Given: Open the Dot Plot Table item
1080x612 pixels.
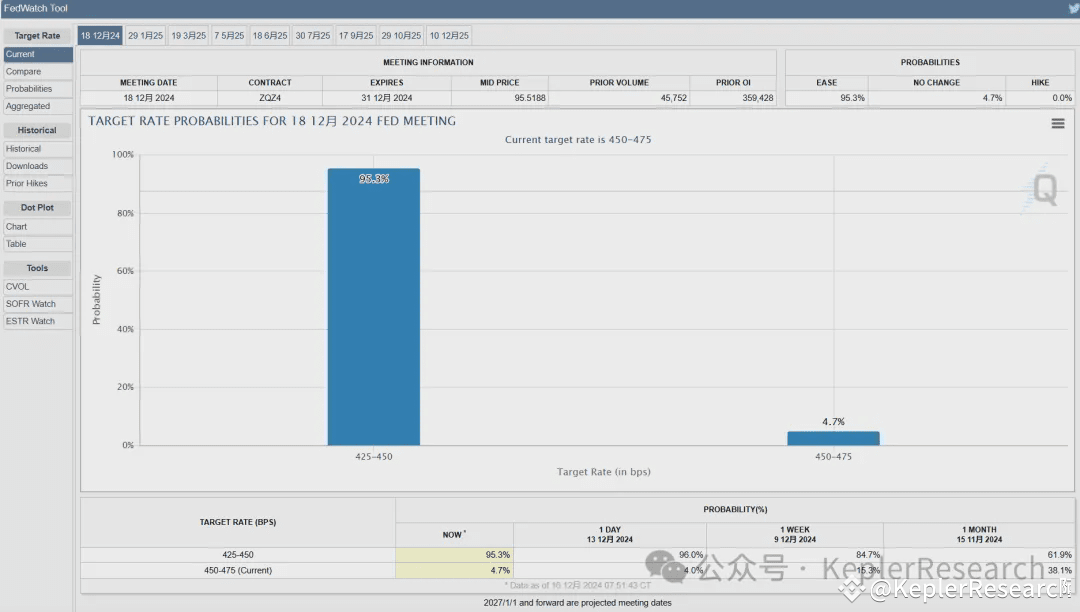Looking at the screenshot, I should tap(38, 244).
